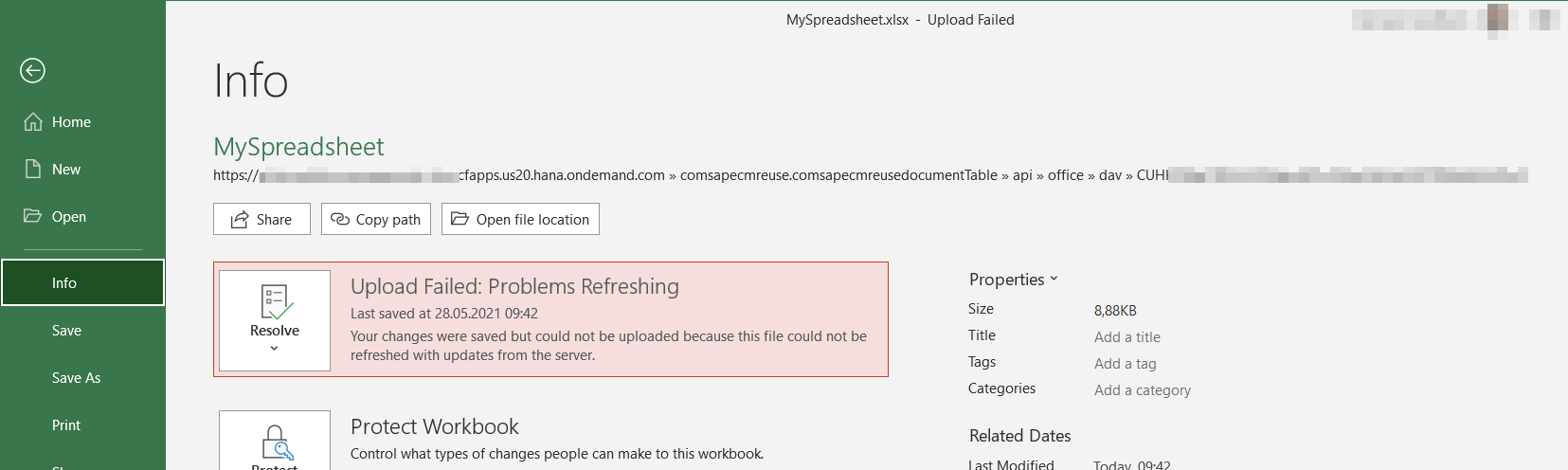Click Add a tag field
Image resolution: width=1568 pixels, height=470 pixels.
pos(1126,363)
